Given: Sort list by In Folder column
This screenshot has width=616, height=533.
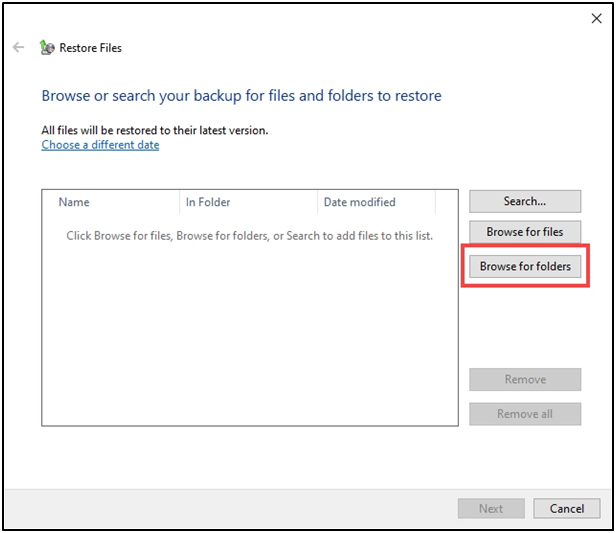Looking at the screenshot, I should tap(248, 202).
